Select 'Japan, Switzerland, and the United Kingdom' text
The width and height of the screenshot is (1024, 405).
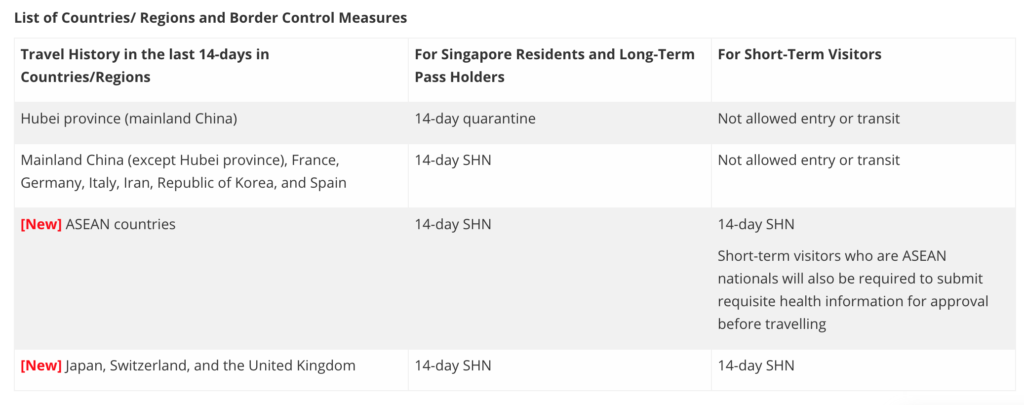(210, 366)
